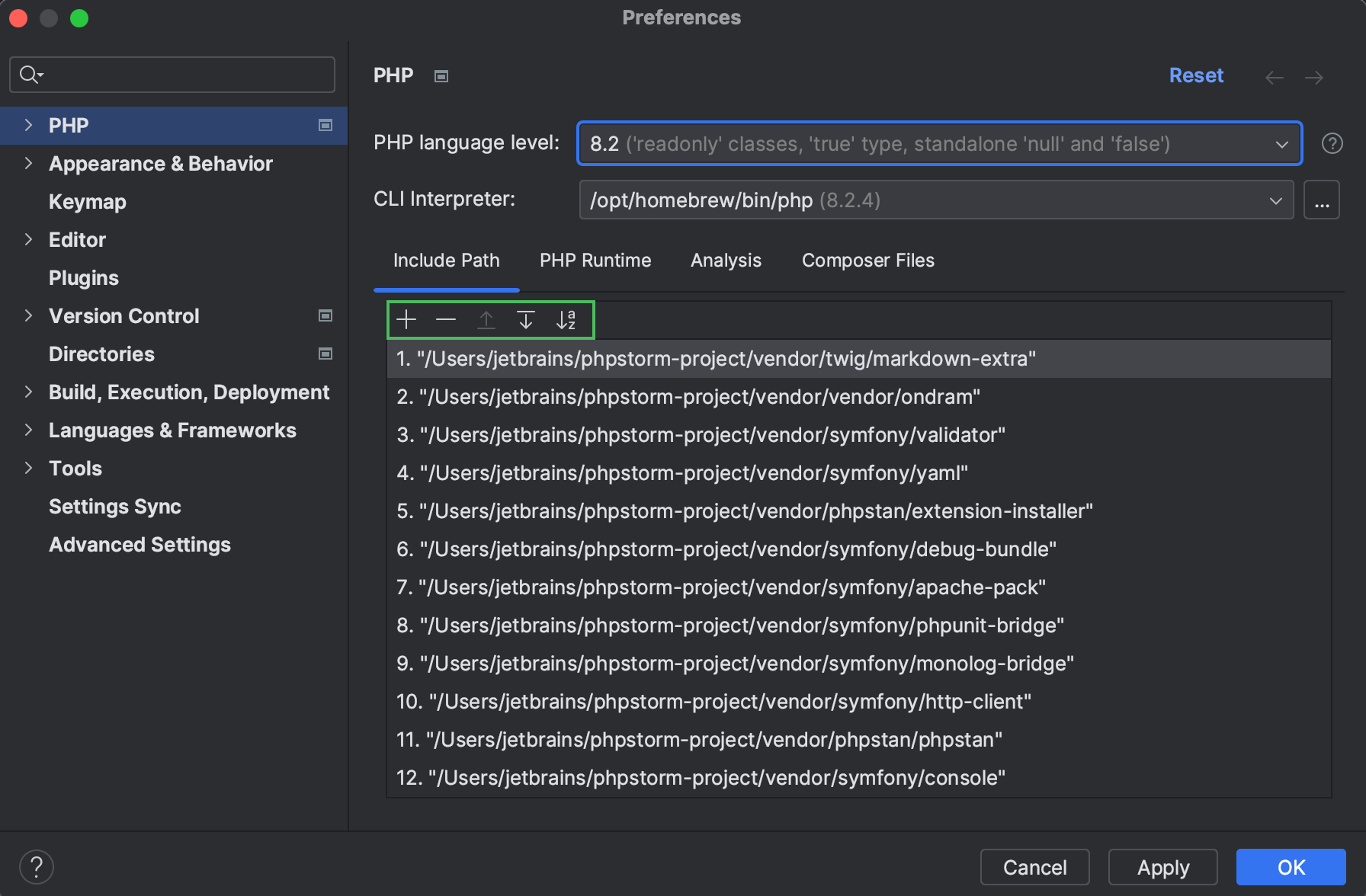This screenshot has height=896, width=1366.
Task: Click the Sort alphabetically icon
Action: pos(566,320)
